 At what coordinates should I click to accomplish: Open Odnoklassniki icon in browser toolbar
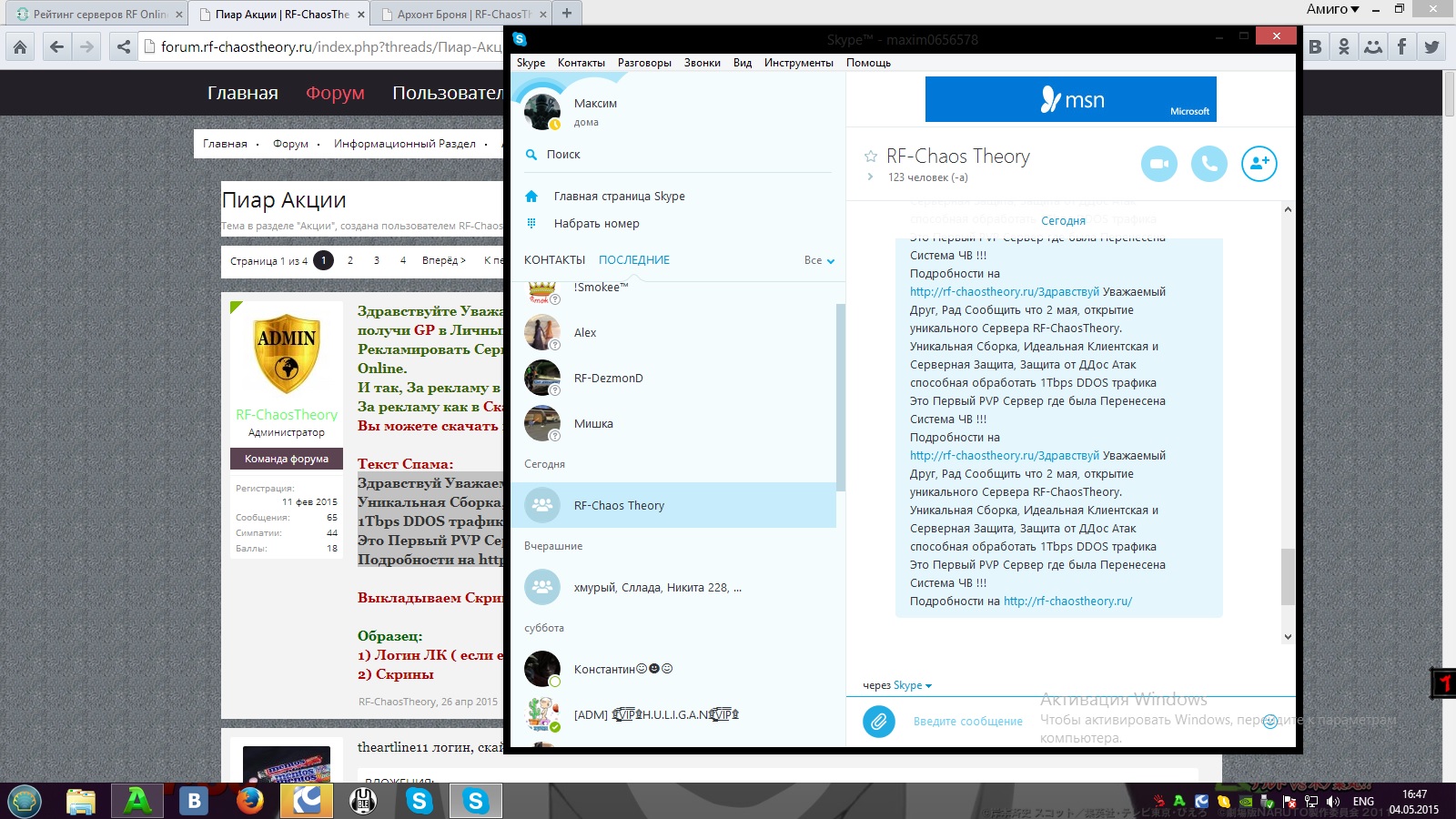coord(1344,46)
